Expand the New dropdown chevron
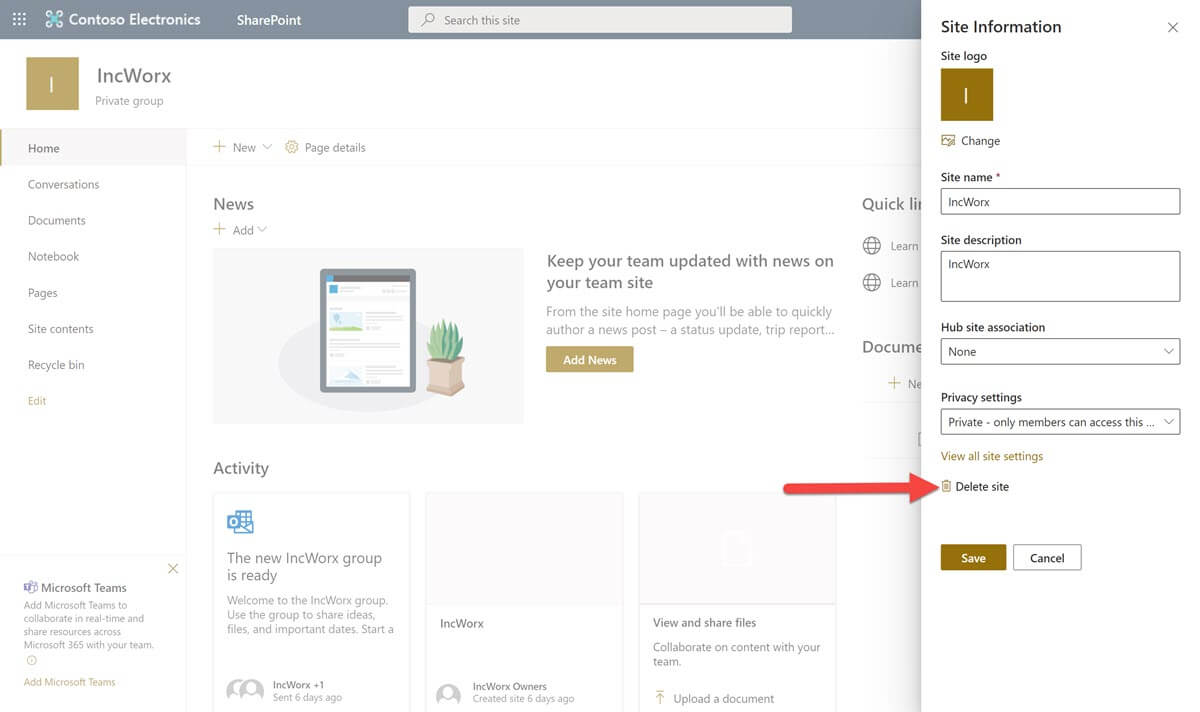 (x=267, y=147)
